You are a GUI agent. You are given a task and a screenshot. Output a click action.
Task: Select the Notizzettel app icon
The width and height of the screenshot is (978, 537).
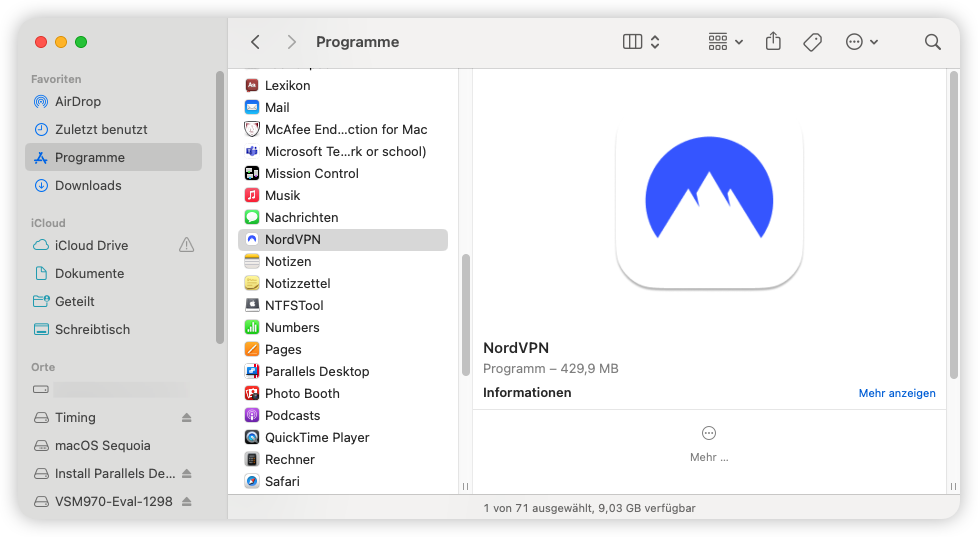click(252, 283)
